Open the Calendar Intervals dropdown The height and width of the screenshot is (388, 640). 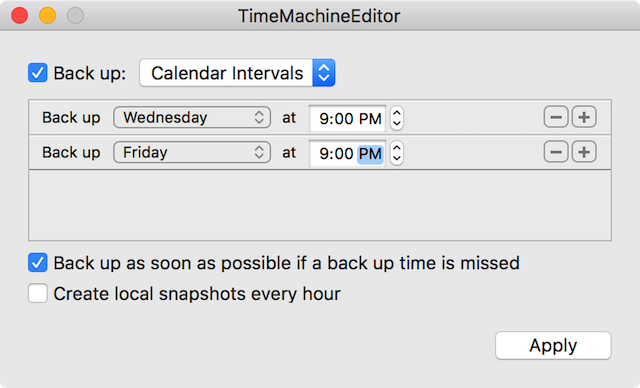[x=237, y=73]
